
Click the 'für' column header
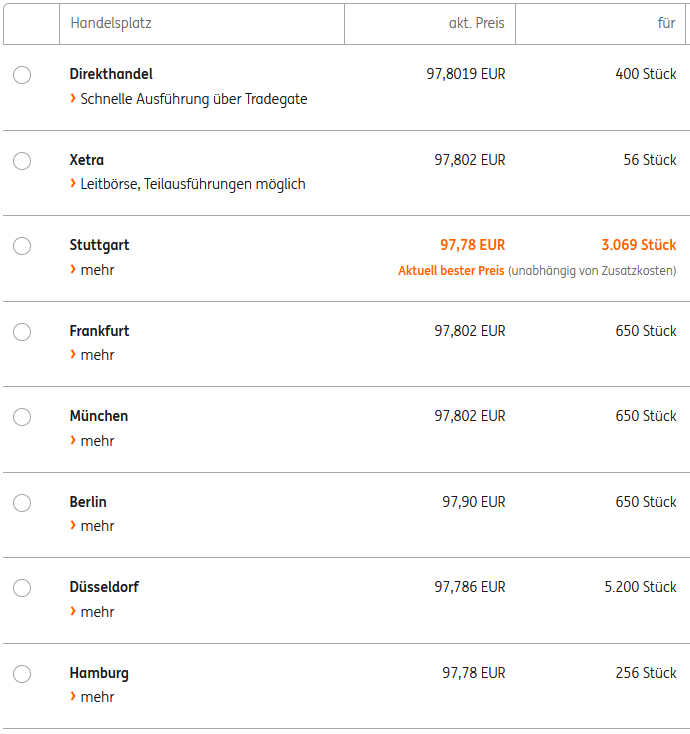[x=666, y=23]
